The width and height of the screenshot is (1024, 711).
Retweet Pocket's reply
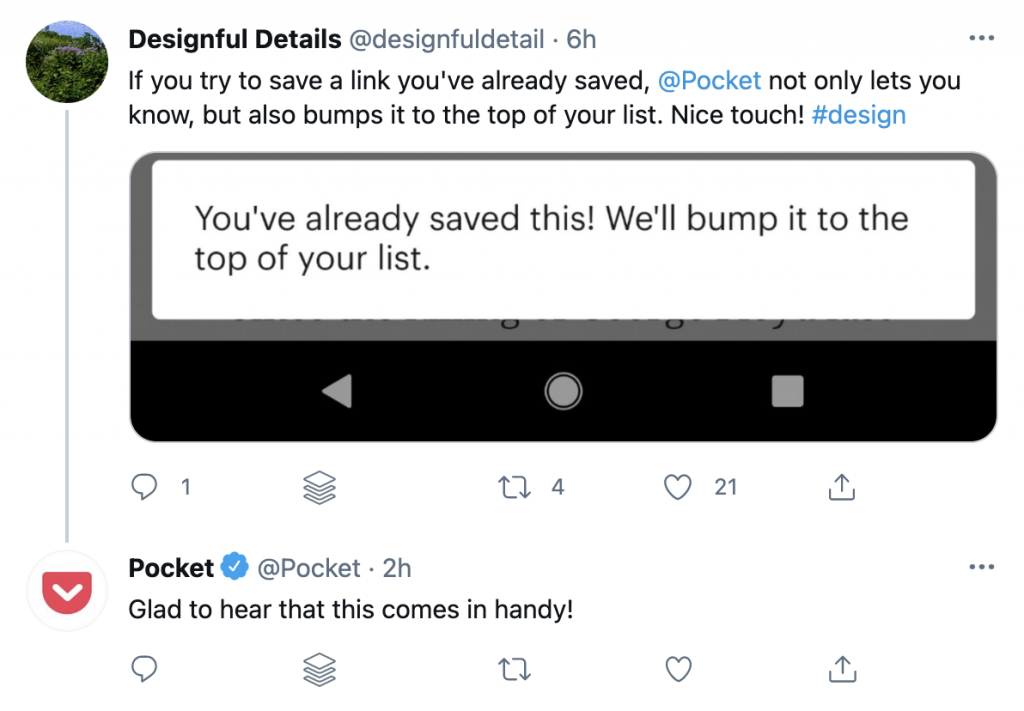point(514,669)
